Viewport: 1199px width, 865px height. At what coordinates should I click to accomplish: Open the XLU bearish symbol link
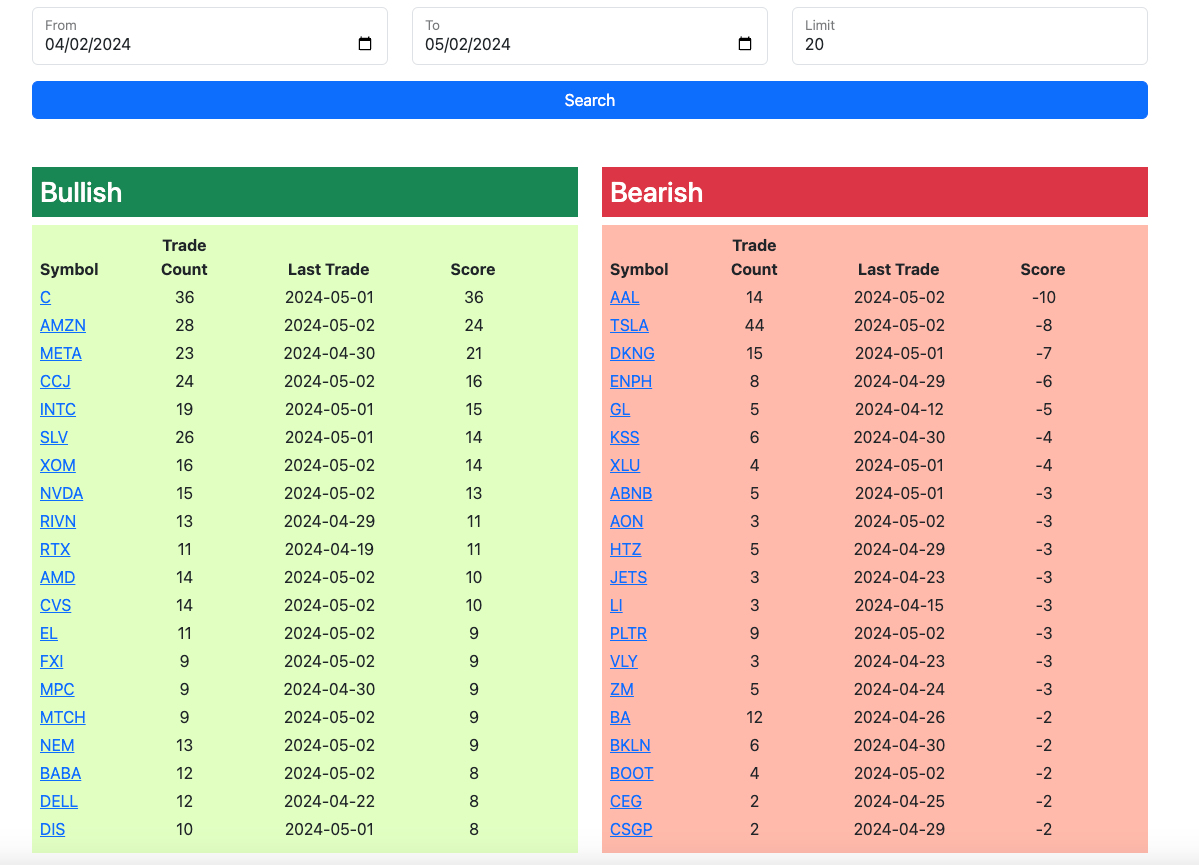(625, 466)
